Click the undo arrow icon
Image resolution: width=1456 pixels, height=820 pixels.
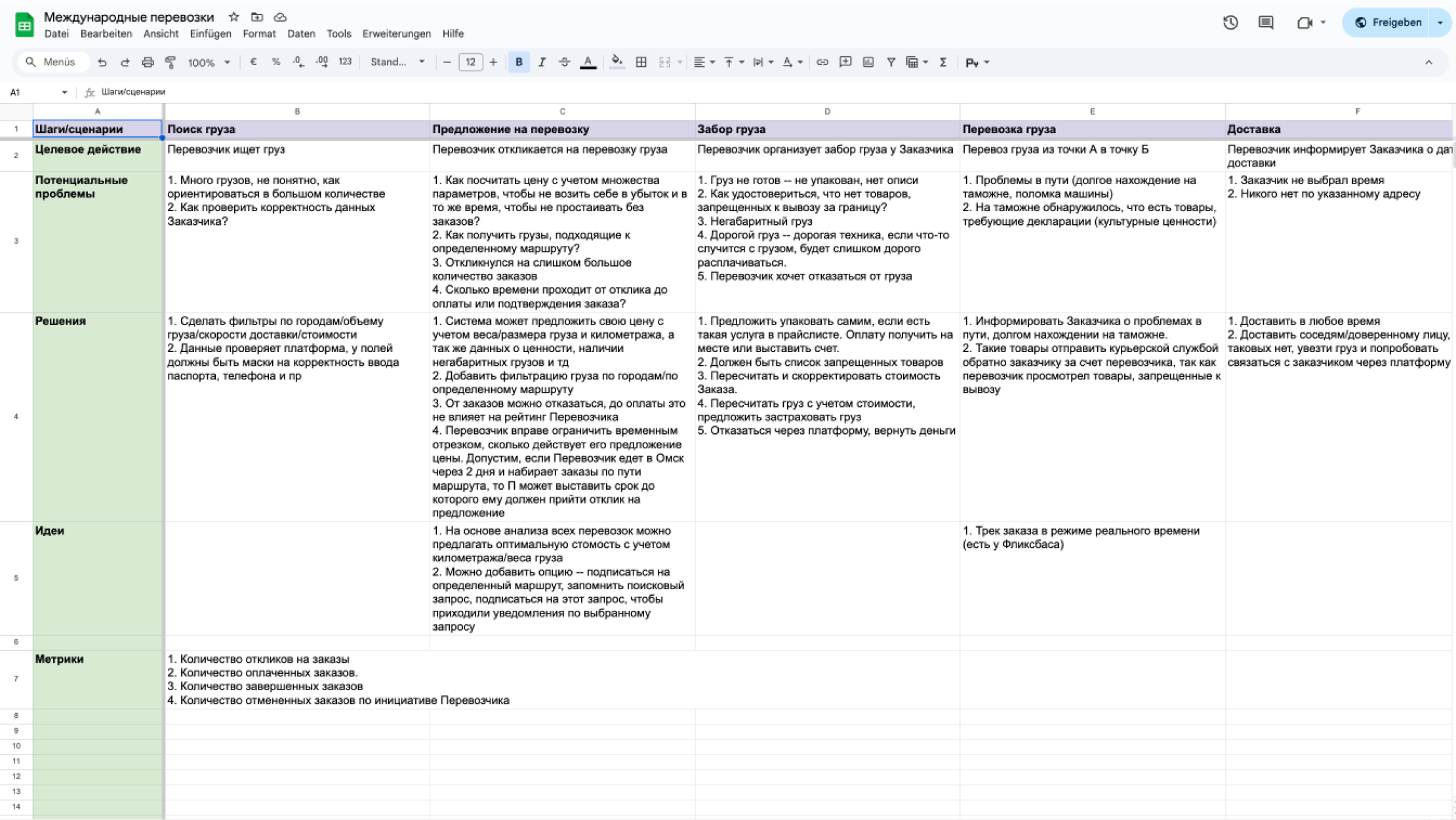(102, 62)
